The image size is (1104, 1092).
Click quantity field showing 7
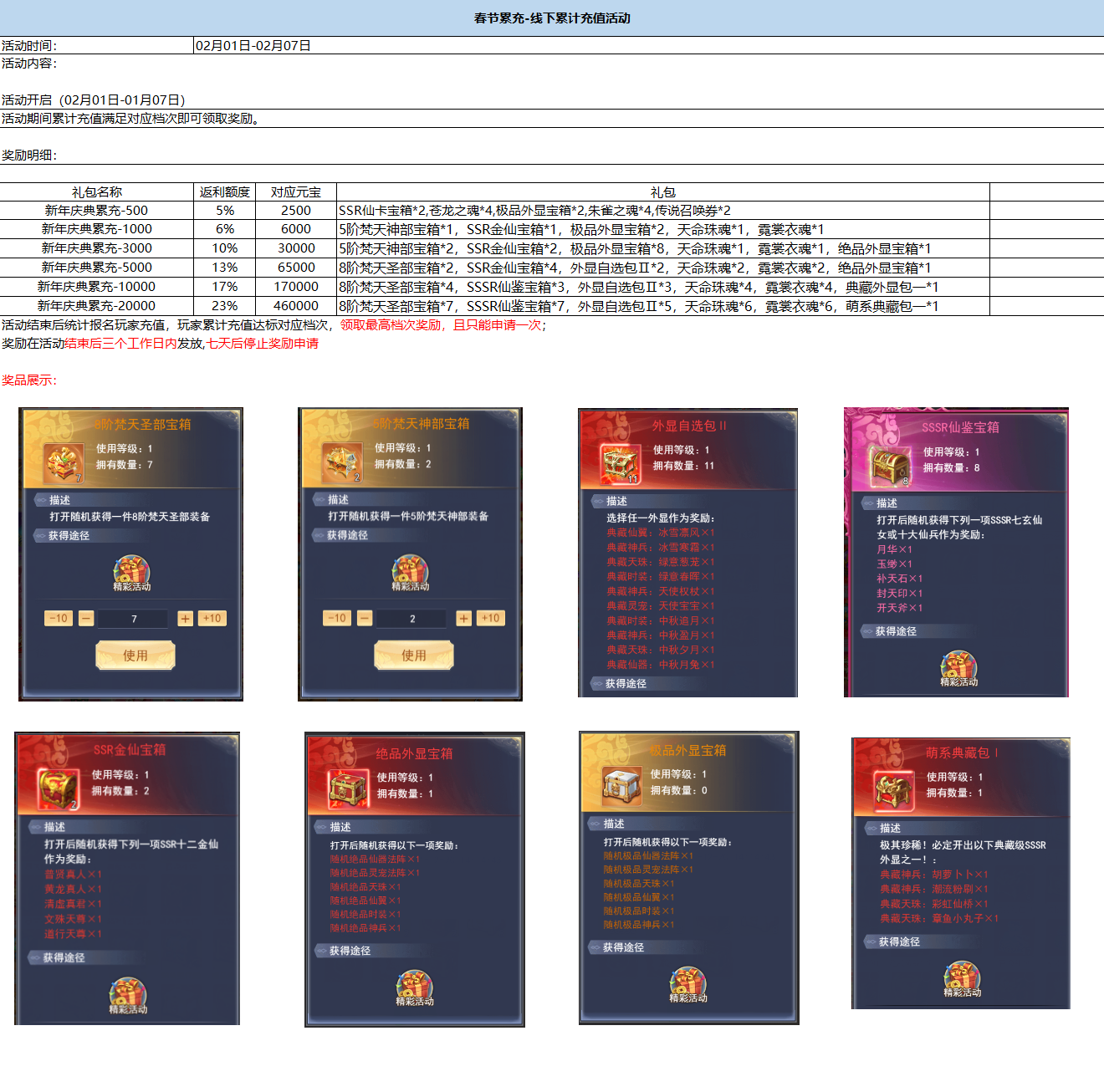134,619
